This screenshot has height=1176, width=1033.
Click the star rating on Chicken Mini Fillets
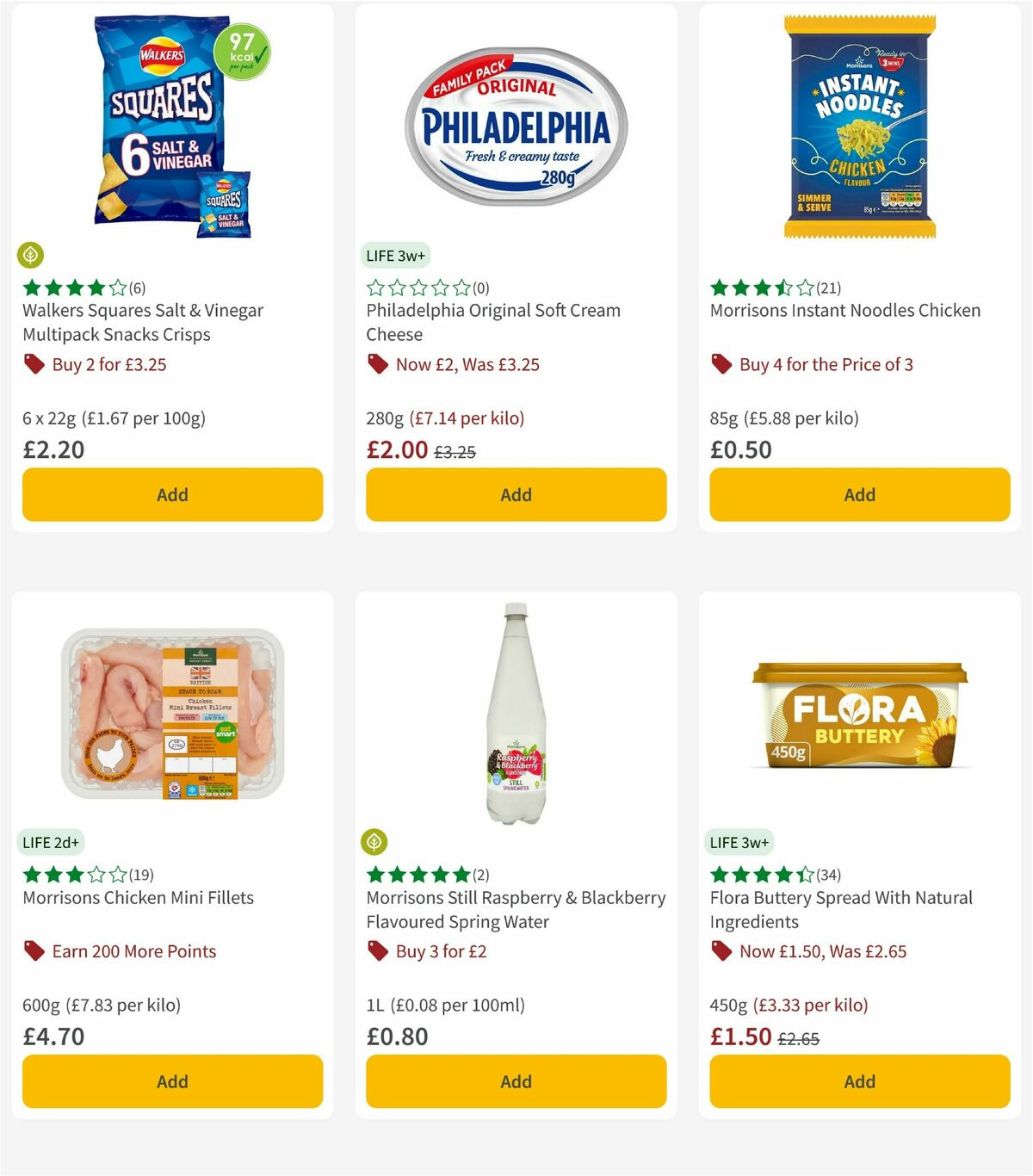72,875
